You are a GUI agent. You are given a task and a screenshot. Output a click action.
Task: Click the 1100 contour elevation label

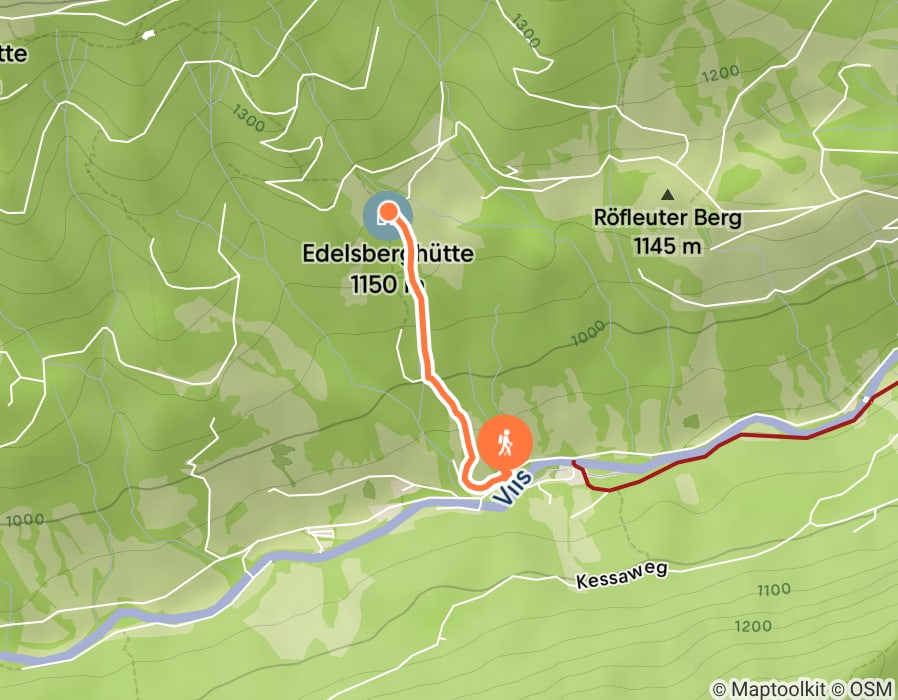pyautogui.click(x=774, y=590)
